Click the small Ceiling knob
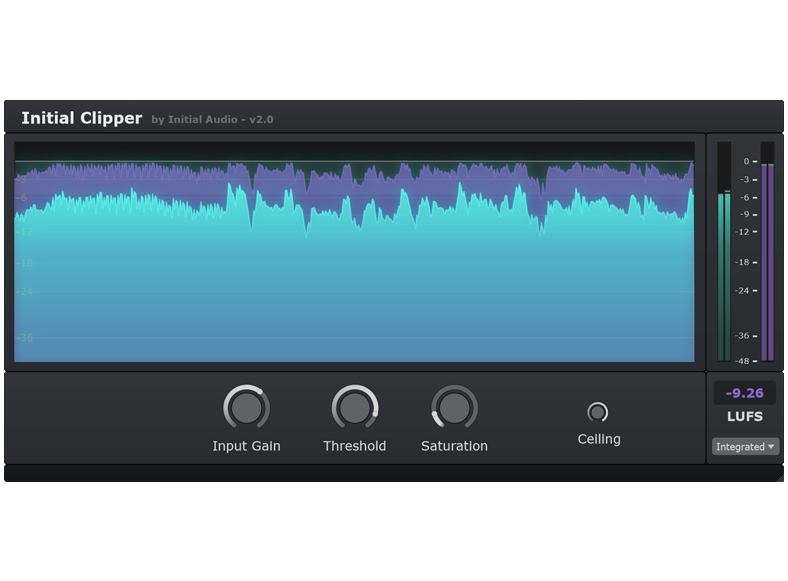 [x=598, y=412]
